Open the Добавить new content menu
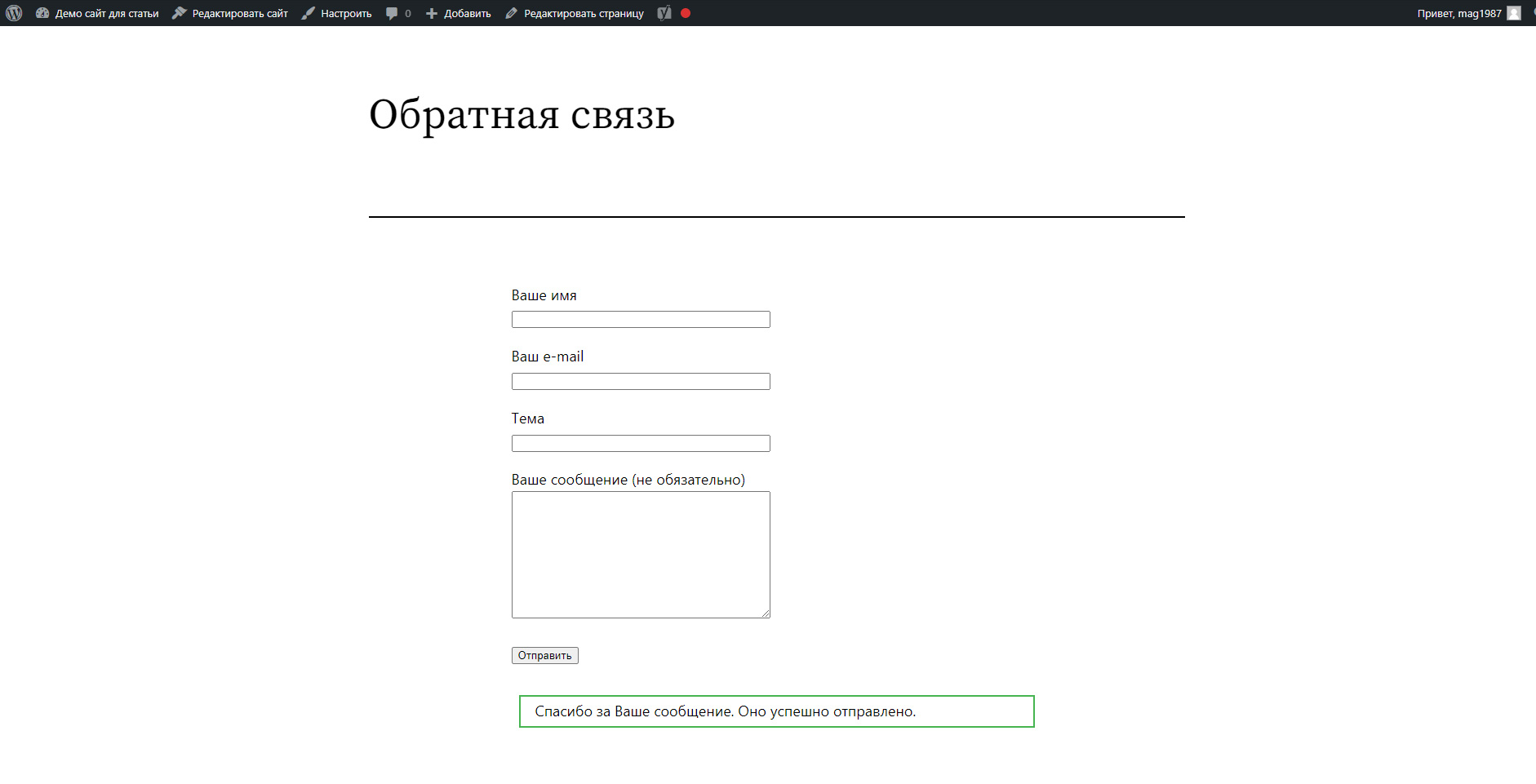This screenshot has width=1536, height=784. (x=467, y=13)
